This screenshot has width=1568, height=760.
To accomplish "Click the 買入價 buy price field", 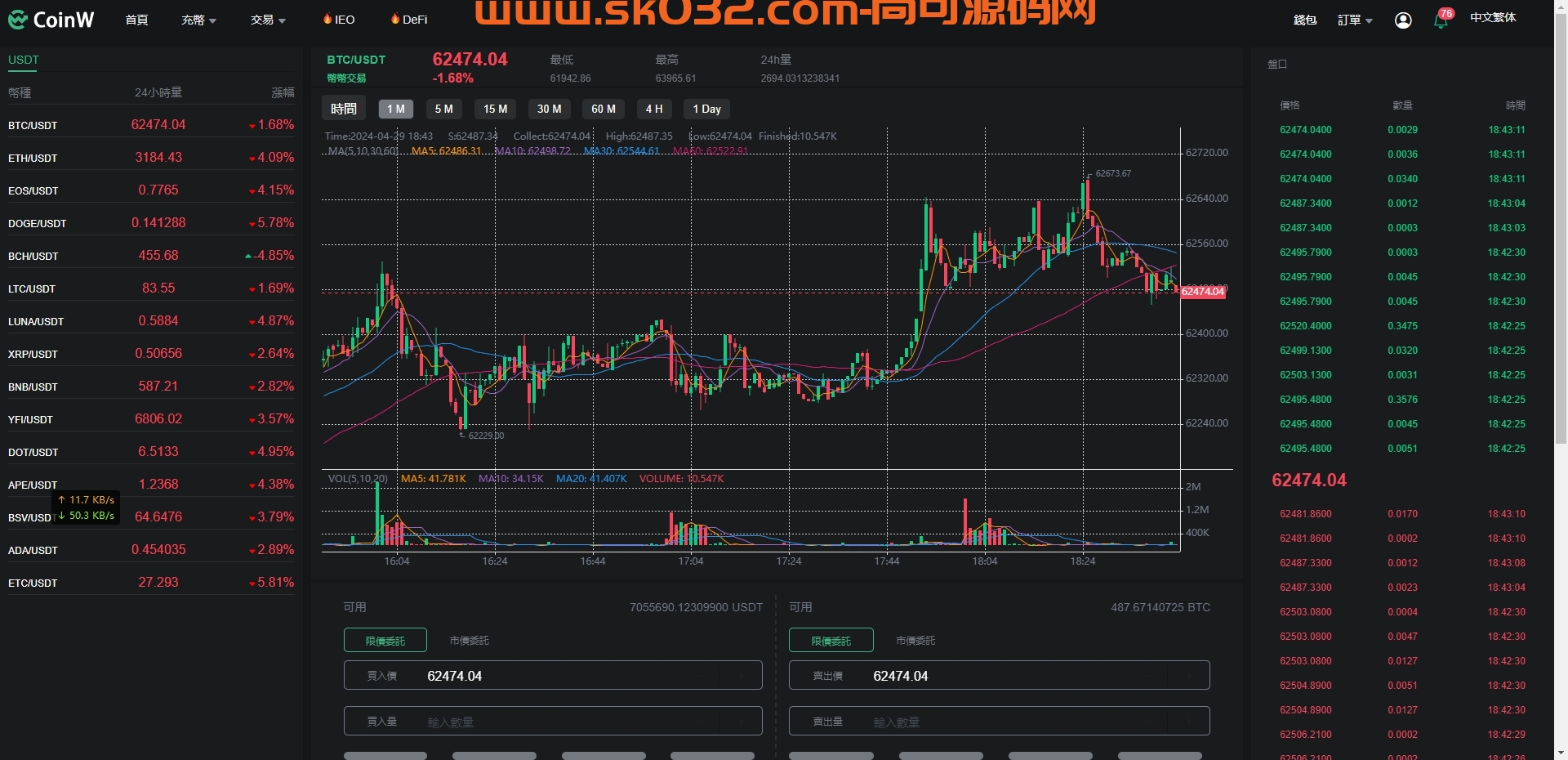I will coord(553,676).
